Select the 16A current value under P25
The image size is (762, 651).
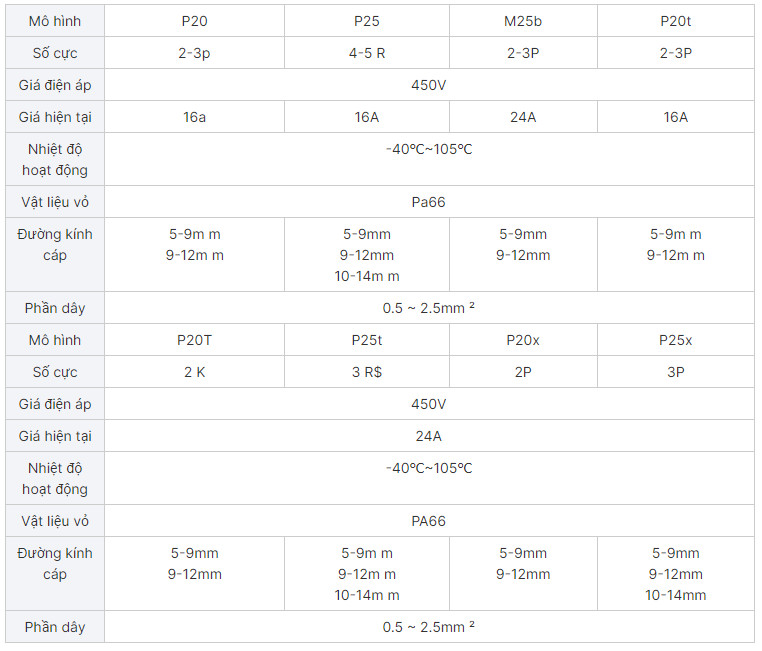coord(367,117)
